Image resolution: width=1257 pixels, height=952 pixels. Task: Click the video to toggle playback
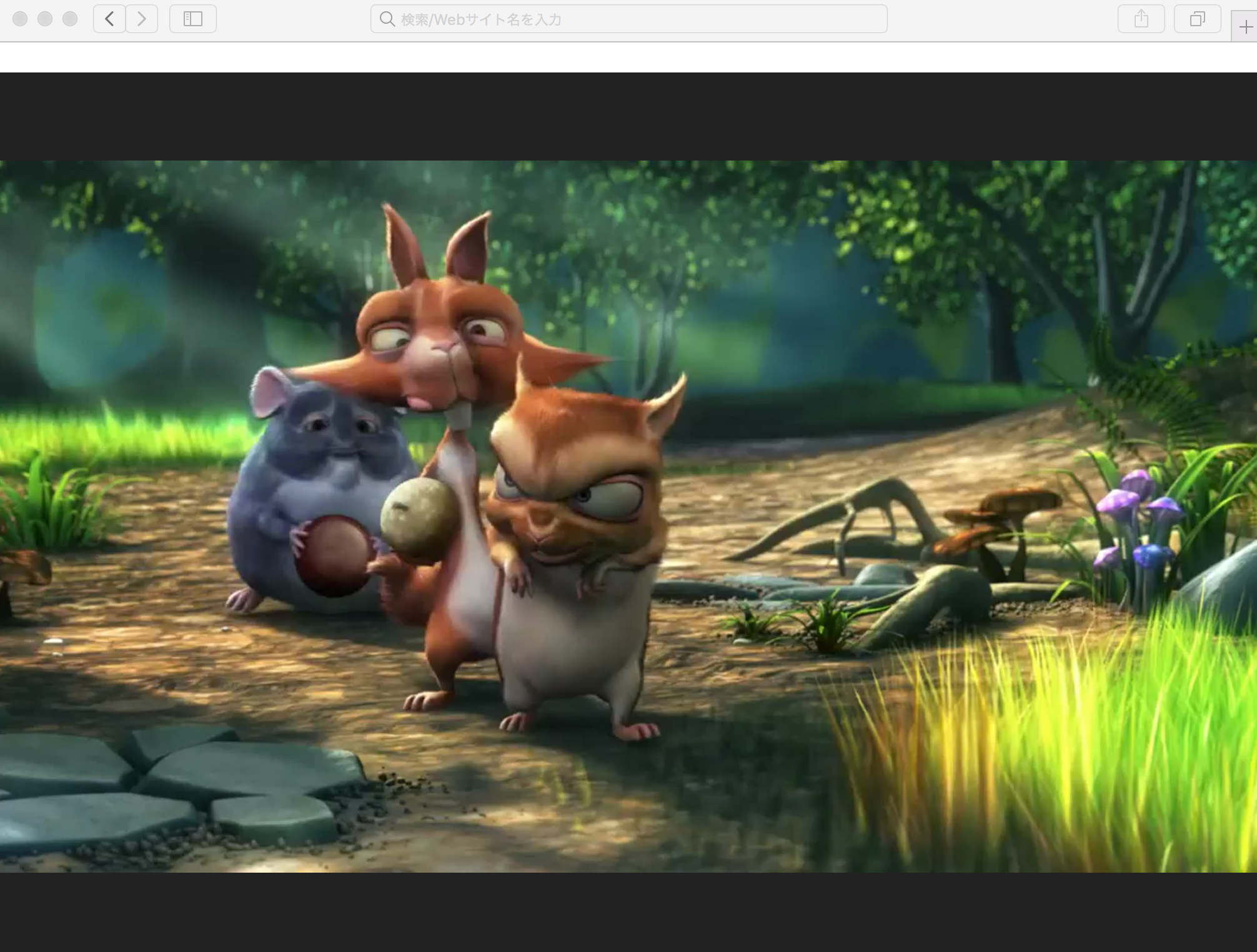[x=628, y=517]
